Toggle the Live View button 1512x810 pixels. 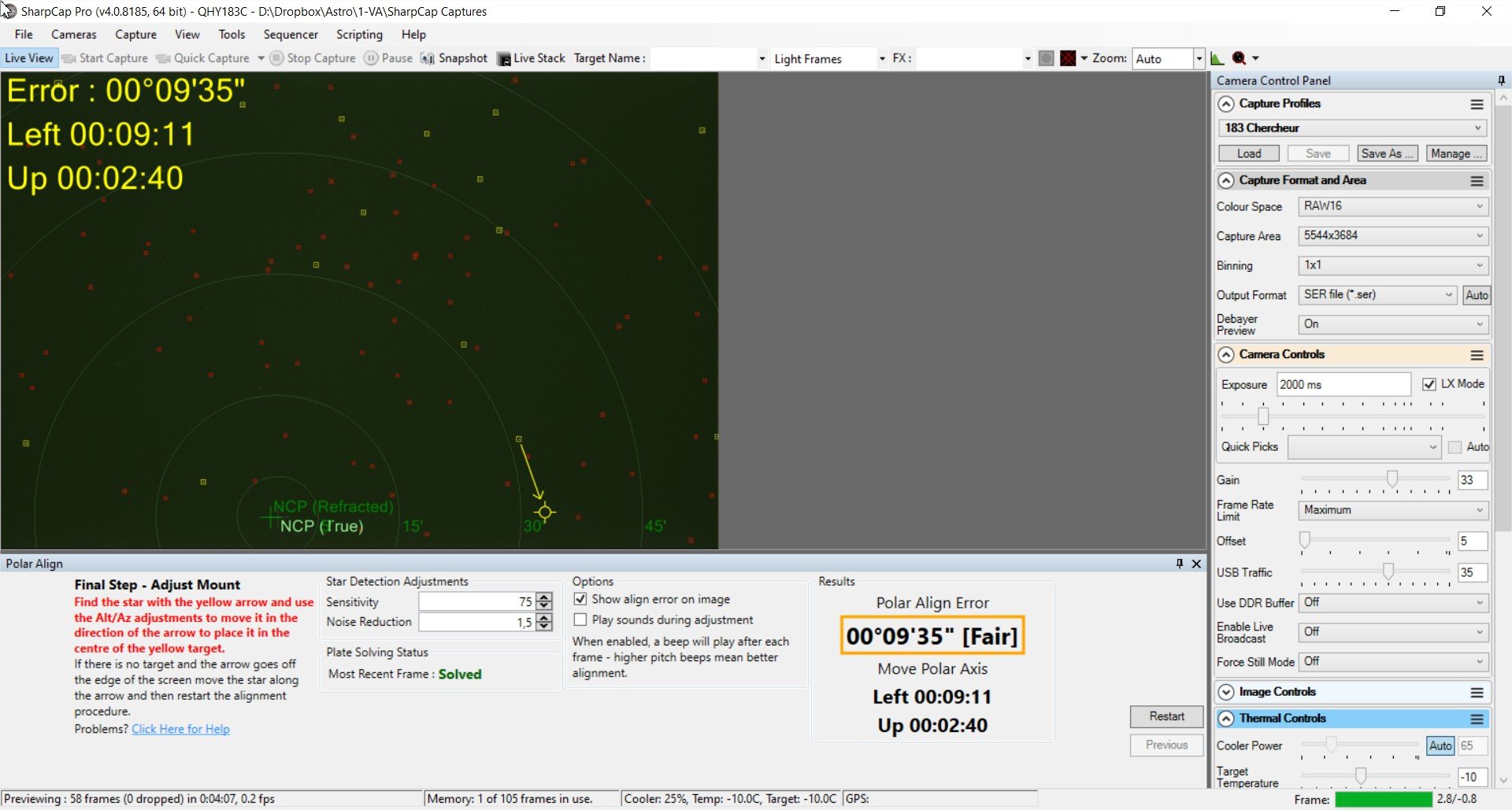point(29,58)
